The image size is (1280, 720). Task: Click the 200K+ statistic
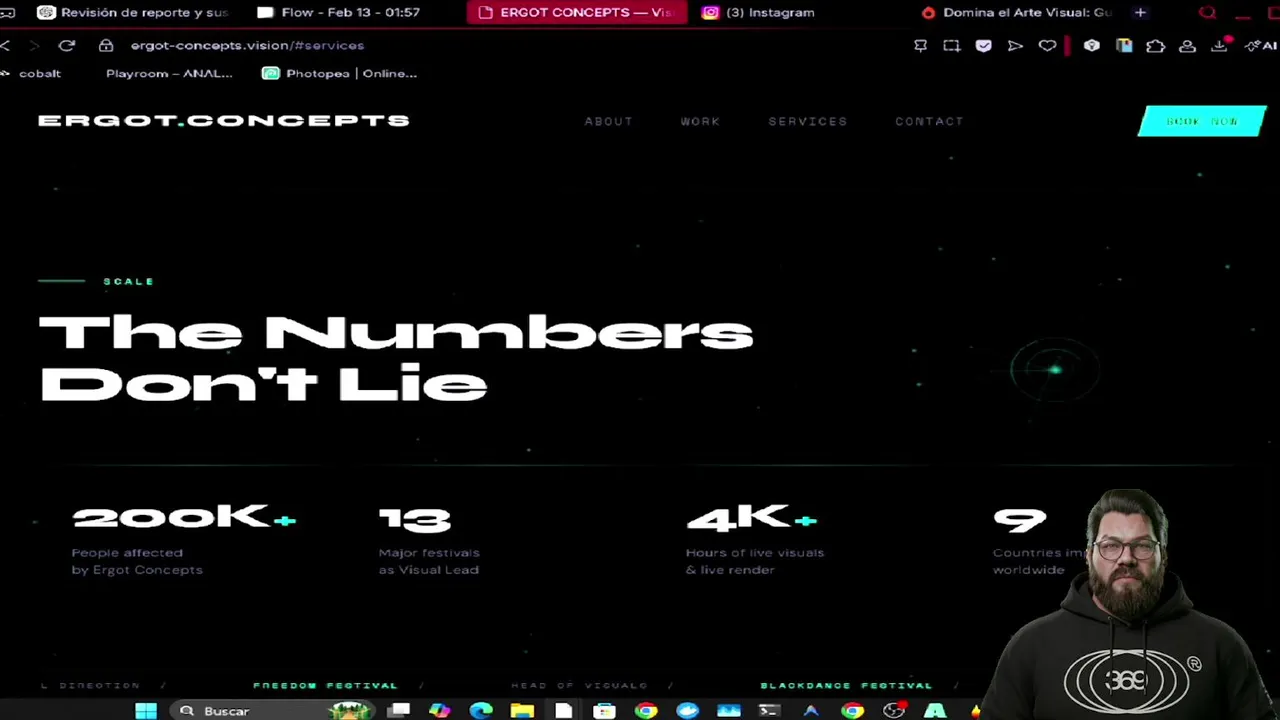coord(184,517)
